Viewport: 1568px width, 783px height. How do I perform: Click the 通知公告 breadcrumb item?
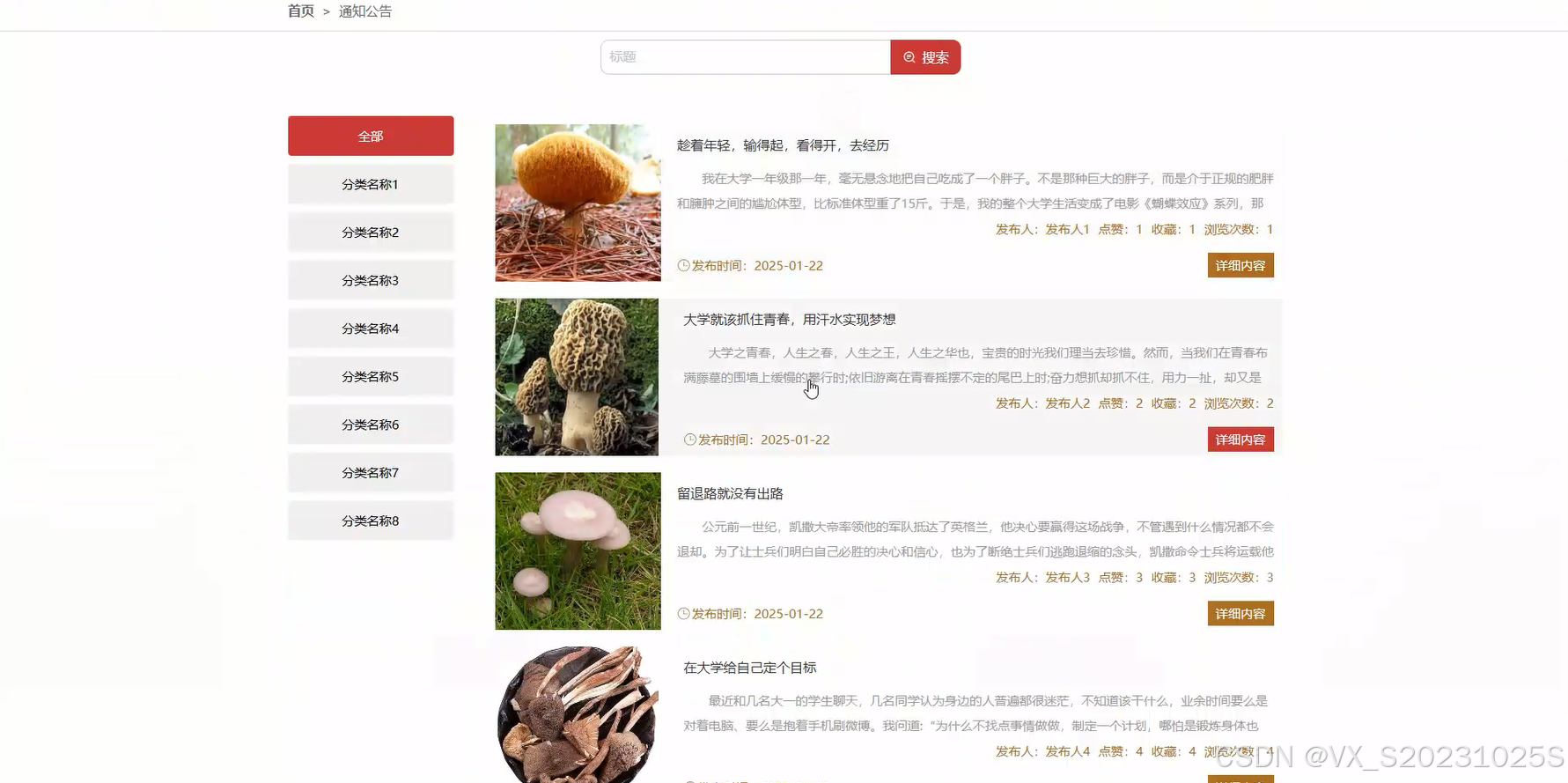coord(365,11)
